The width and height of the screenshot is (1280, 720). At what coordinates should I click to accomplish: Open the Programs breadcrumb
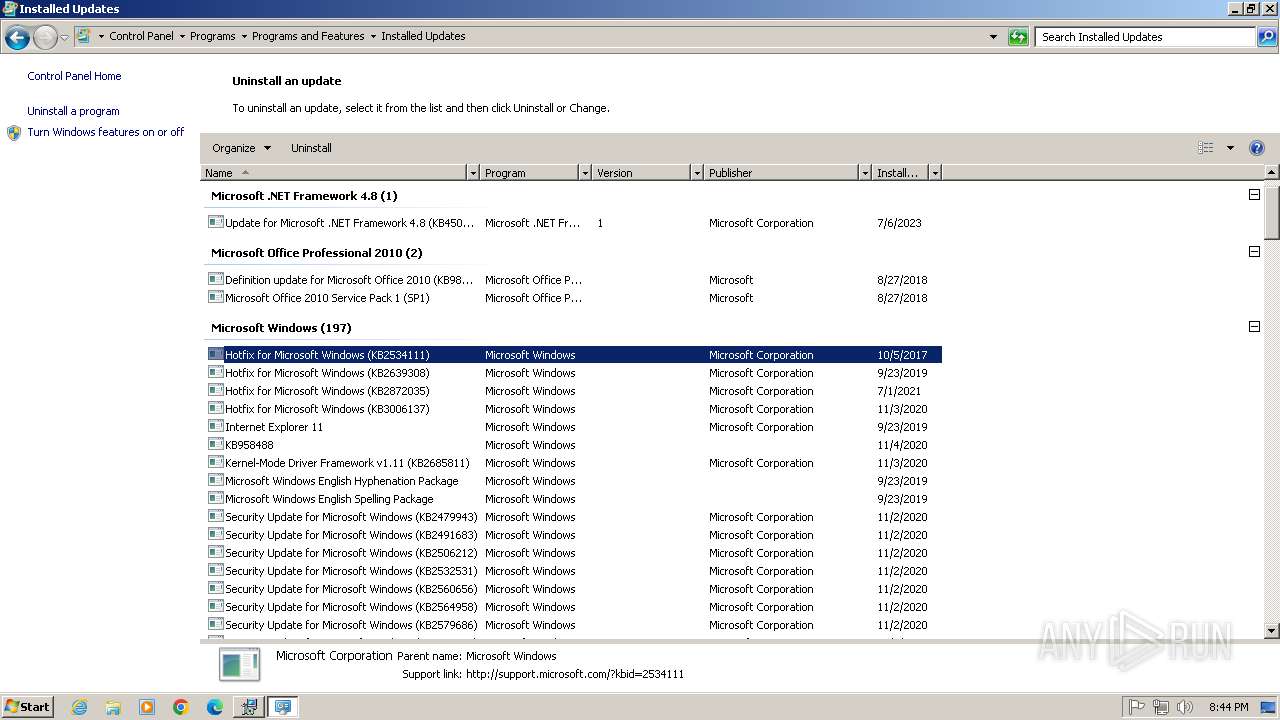tap(213, 36)
